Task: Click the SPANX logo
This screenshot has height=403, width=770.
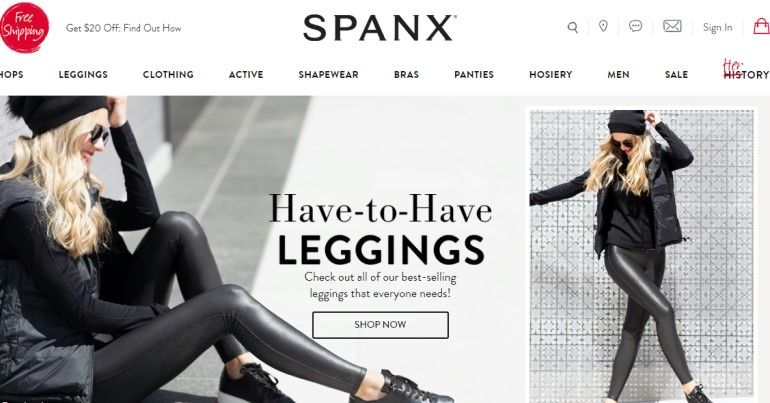Action: [380, 28]
